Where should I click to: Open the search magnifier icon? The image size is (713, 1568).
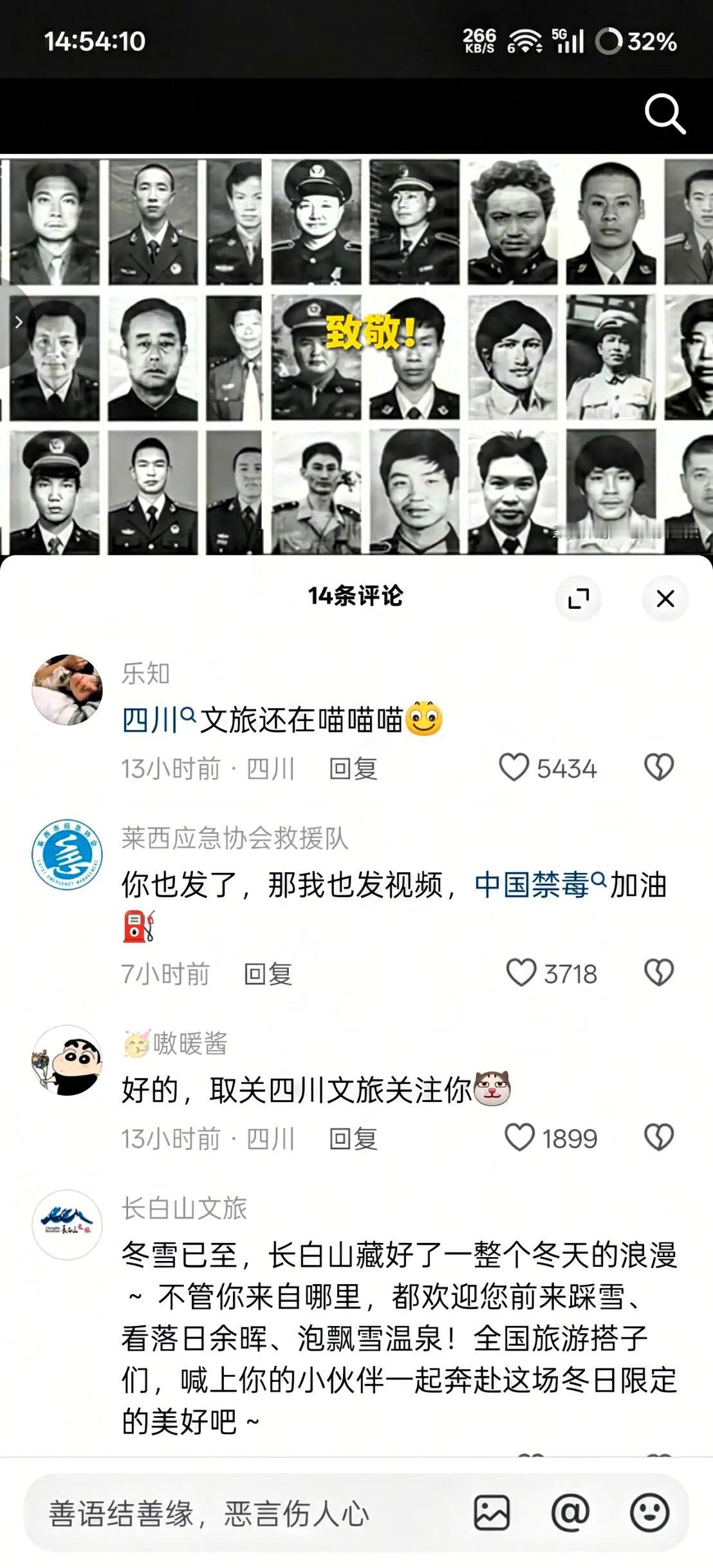[x=665, y=114]
